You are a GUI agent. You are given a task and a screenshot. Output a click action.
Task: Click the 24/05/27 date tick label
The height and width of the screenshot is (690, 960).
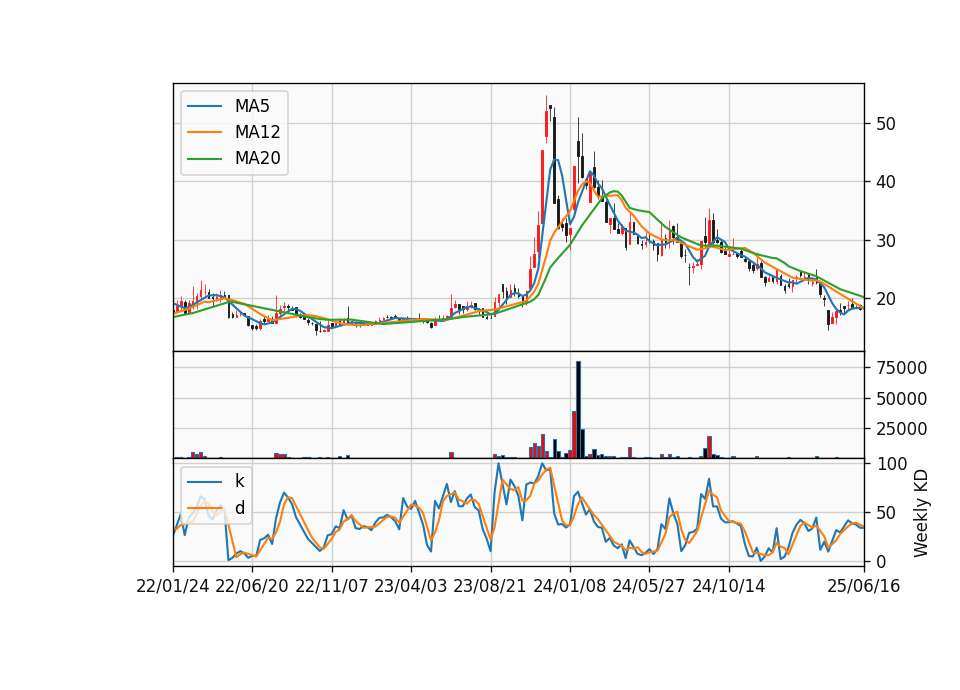coord(649,586)
